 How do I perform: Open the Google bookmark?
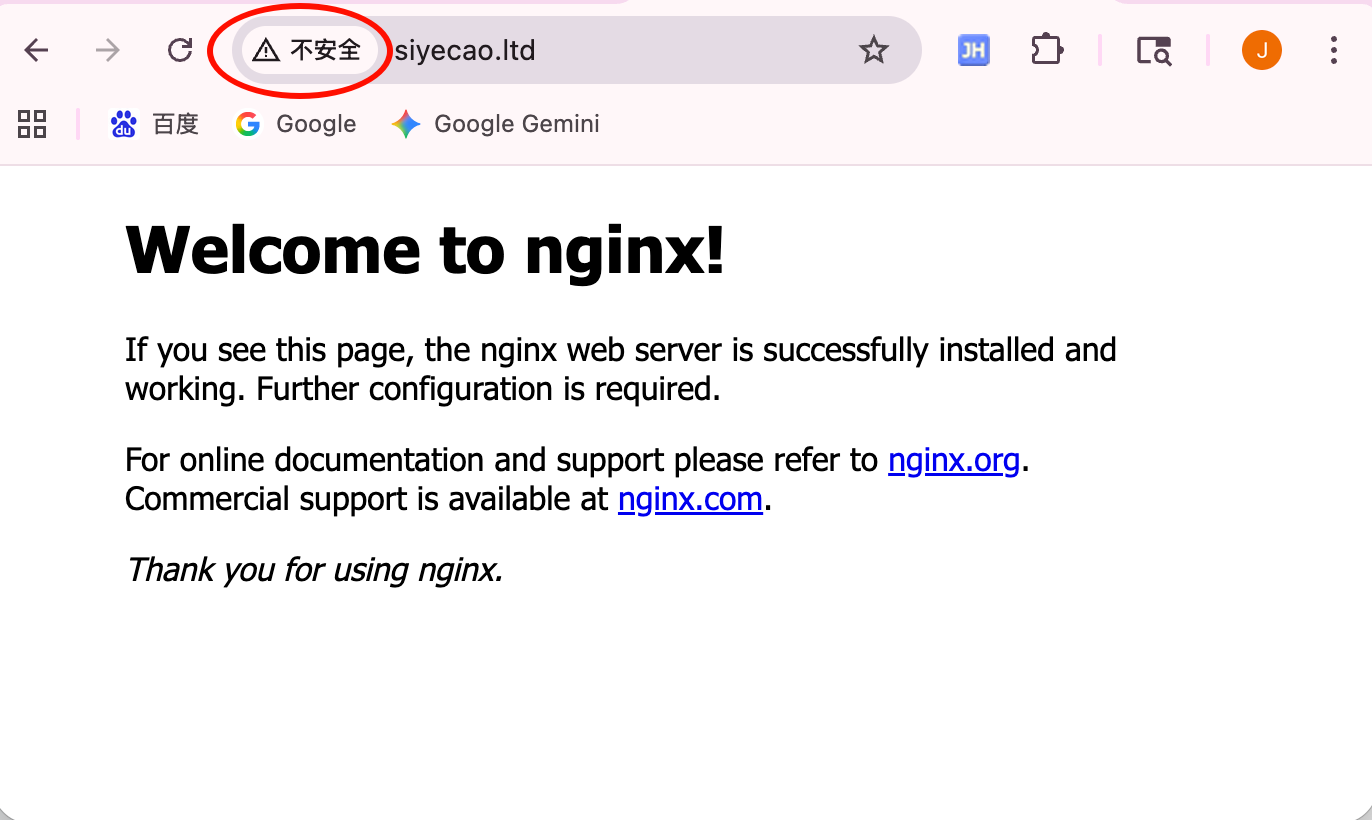coord(296,124)
